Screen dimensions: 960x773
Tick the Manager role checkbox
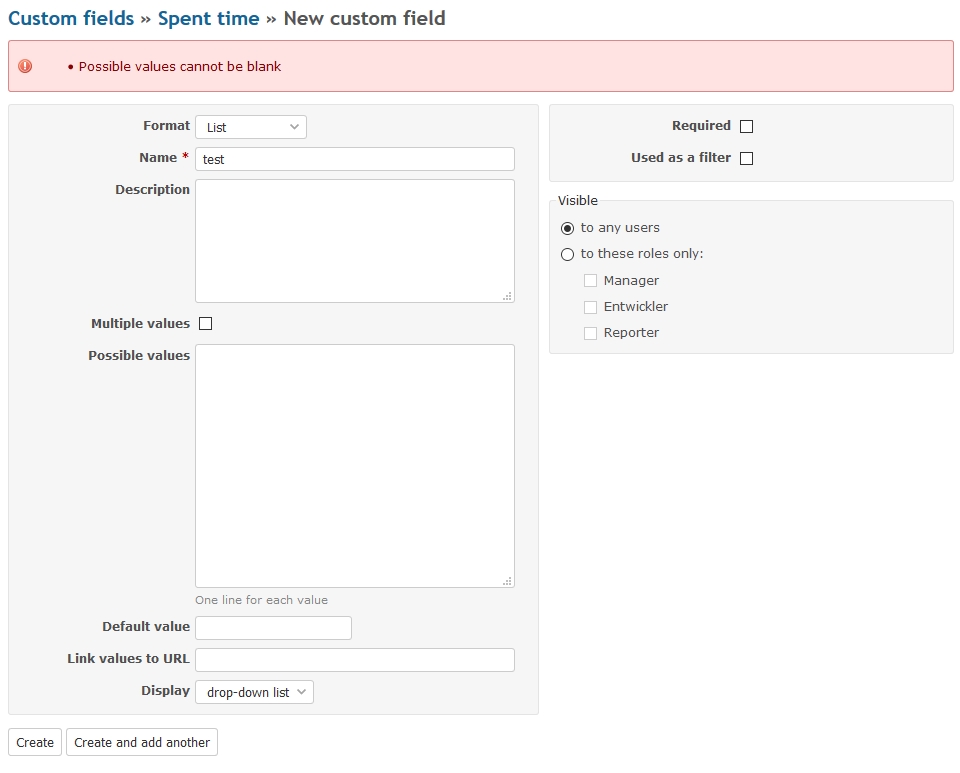[590, 281]
